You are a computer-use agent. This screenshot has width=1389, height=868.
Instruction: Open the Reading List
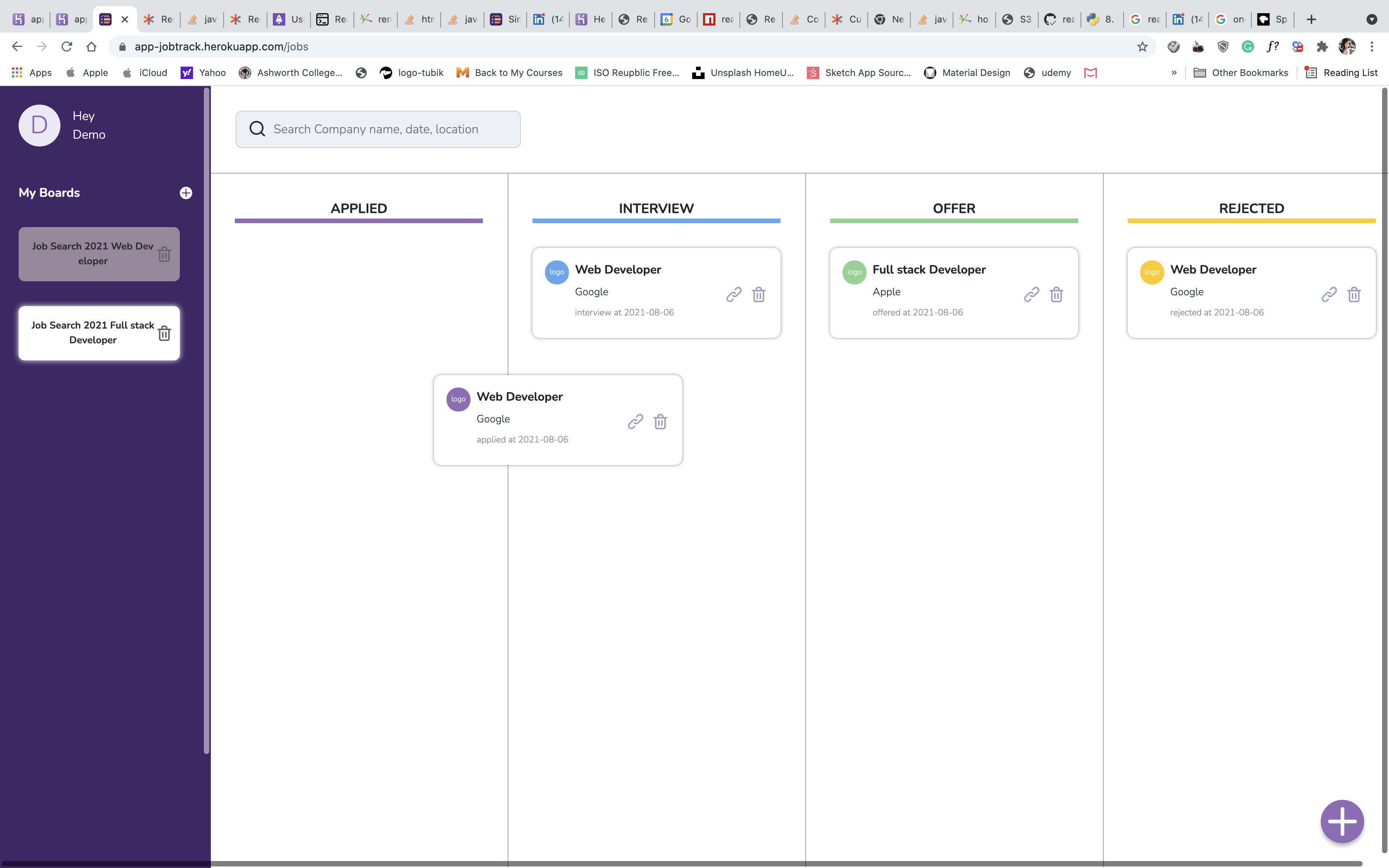tap(1341, 72)
